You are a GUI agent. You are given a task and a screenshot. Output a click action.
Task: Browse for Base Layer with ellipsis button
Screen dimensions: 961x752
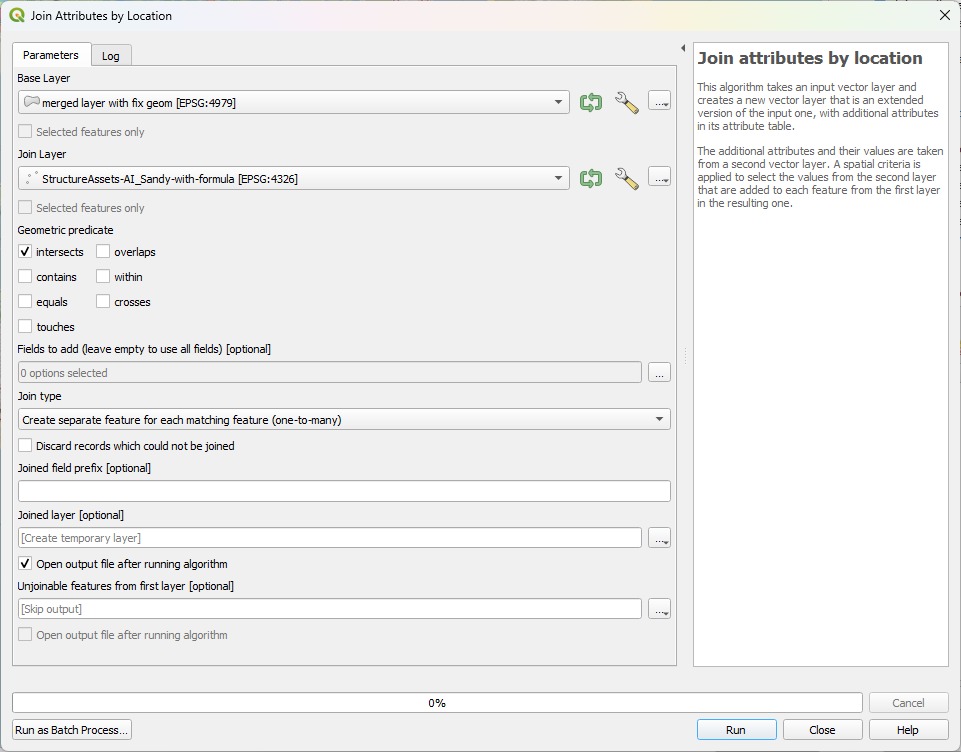(x=659, y=102)
